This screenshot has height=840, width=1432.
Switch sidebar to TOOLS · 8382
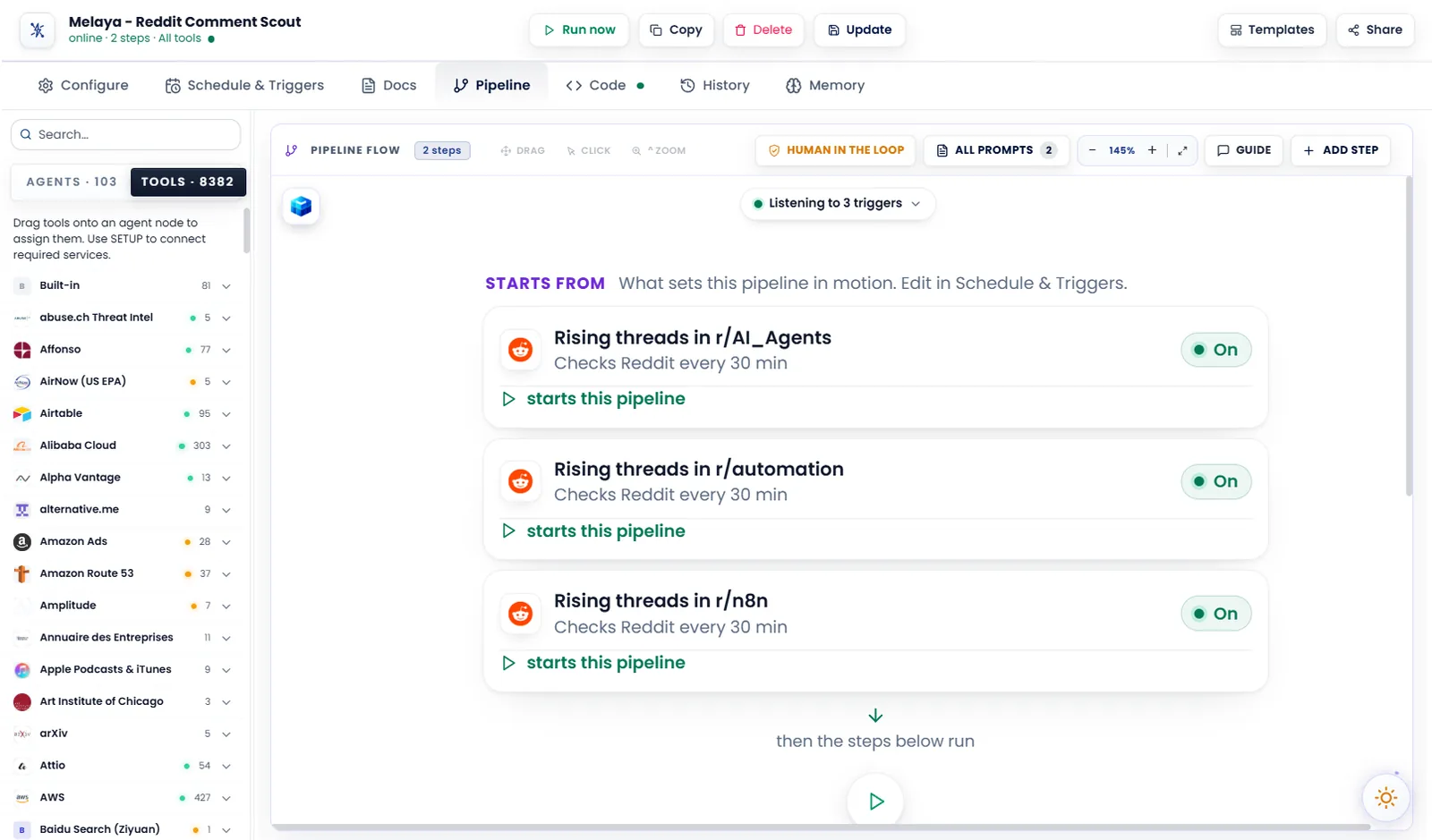click(187, 182)
